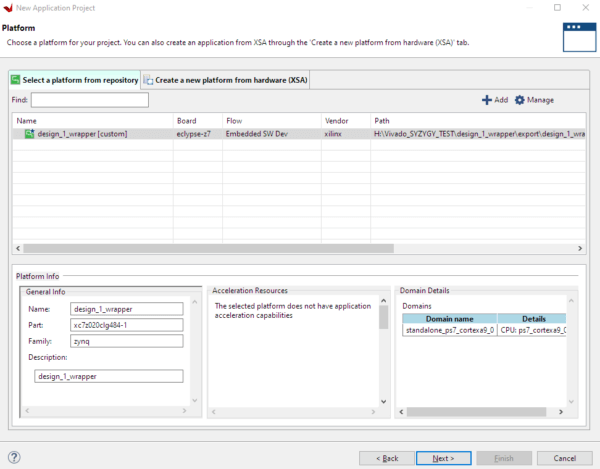
Task: Click the Back button
Action: (385, 457)
